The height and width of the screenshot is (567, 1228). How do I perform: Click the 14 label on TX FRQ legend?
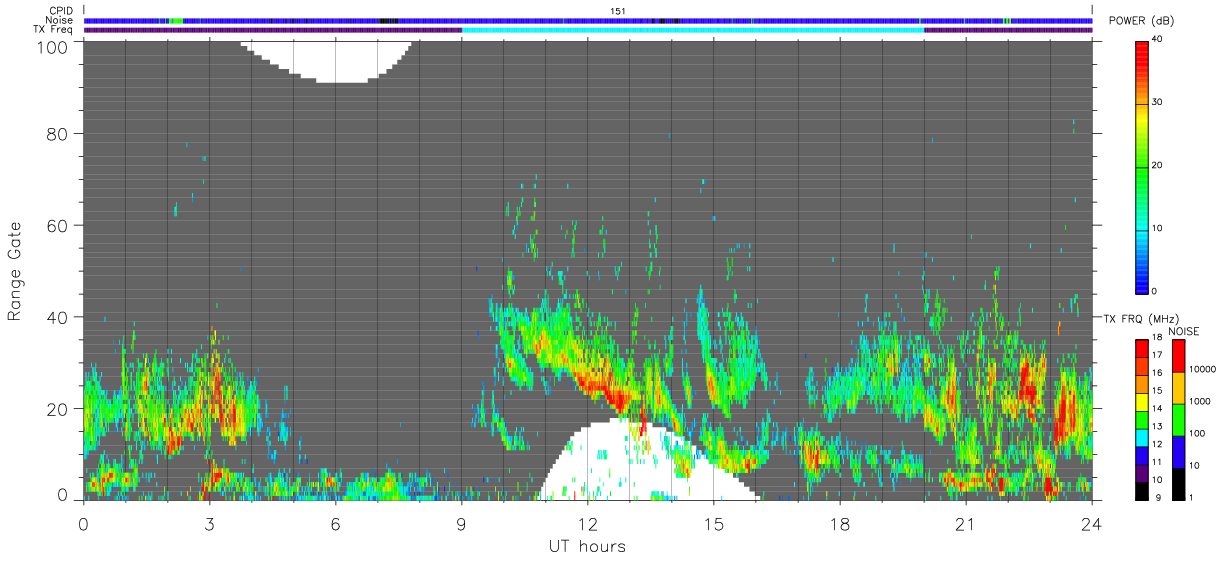tap(1158, 409)
